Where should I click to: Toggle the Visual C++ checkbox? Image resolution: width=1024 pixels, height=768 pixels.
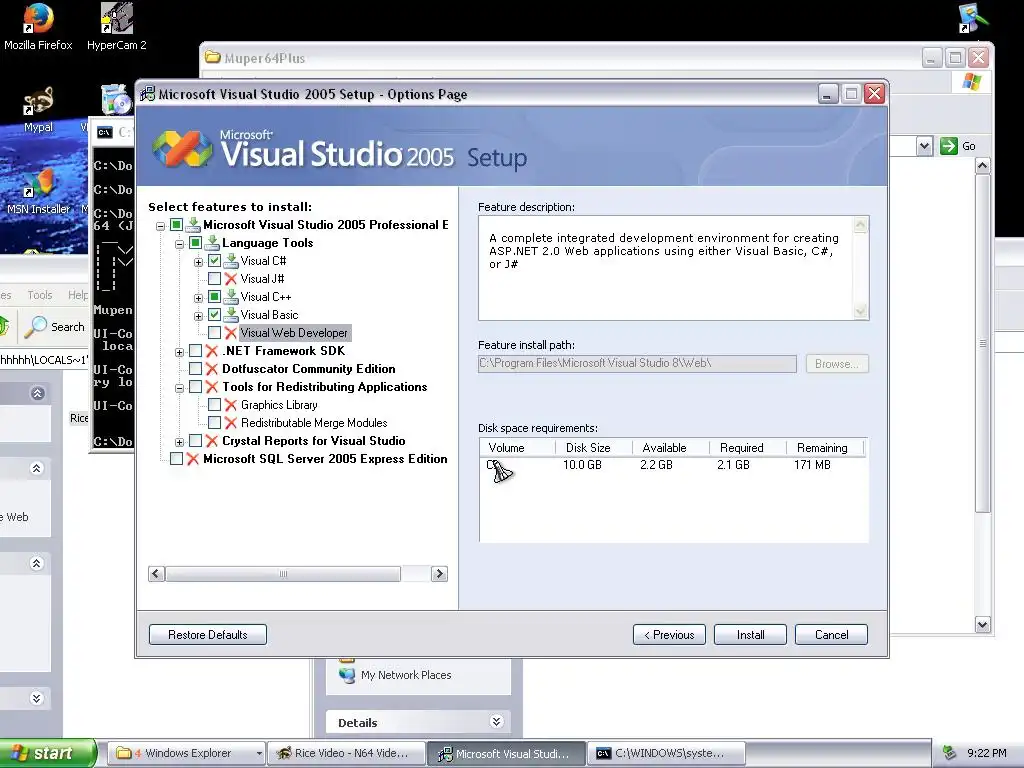tap(214, 296)
